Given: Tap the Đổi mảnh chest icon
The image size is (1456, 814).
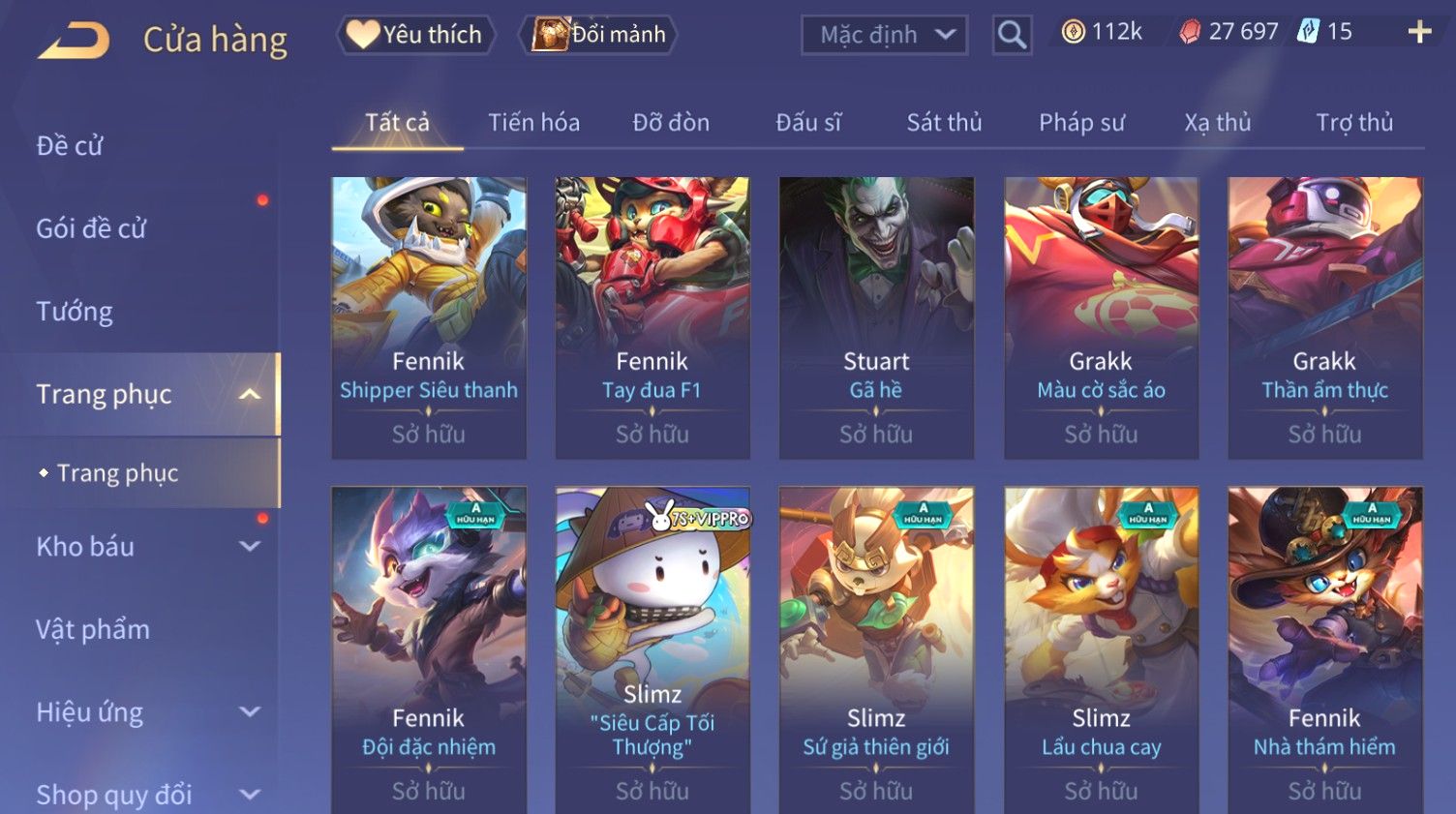Looking at the screenshot, I should tap(550, 35).
